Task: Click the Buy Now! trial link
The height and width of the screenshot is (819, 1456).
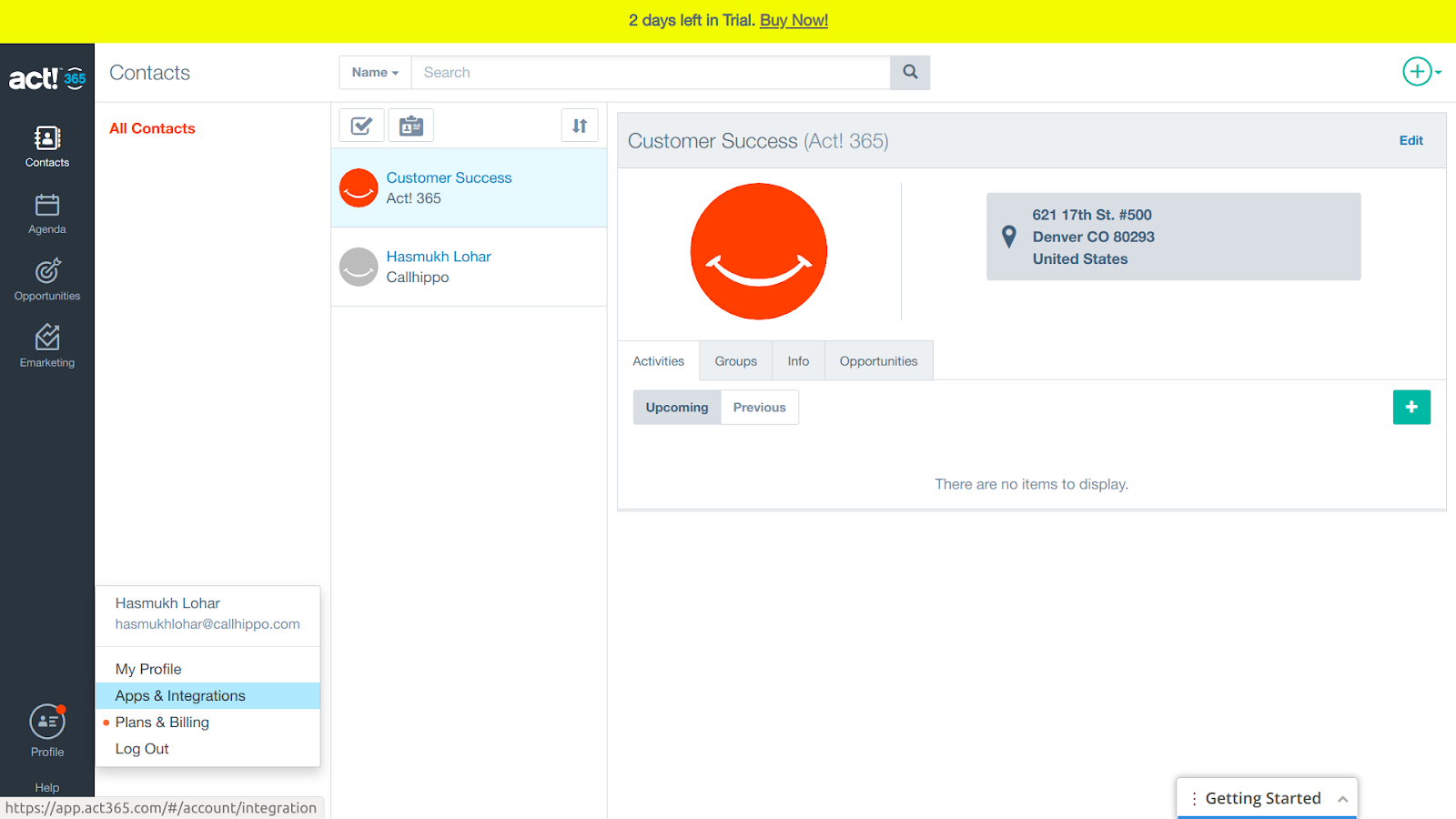Action: pos(794,20)
